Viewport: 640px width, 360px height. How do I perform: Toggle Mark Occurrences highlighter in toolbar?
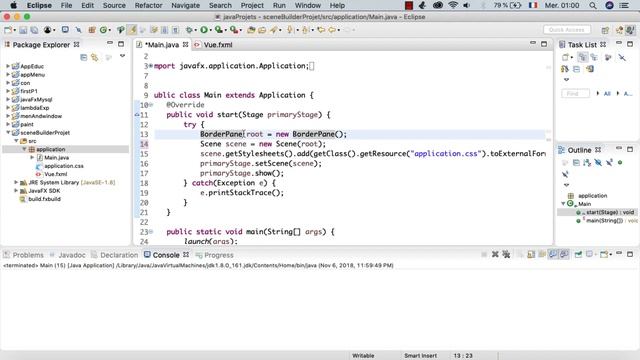(x=132, y=30)
